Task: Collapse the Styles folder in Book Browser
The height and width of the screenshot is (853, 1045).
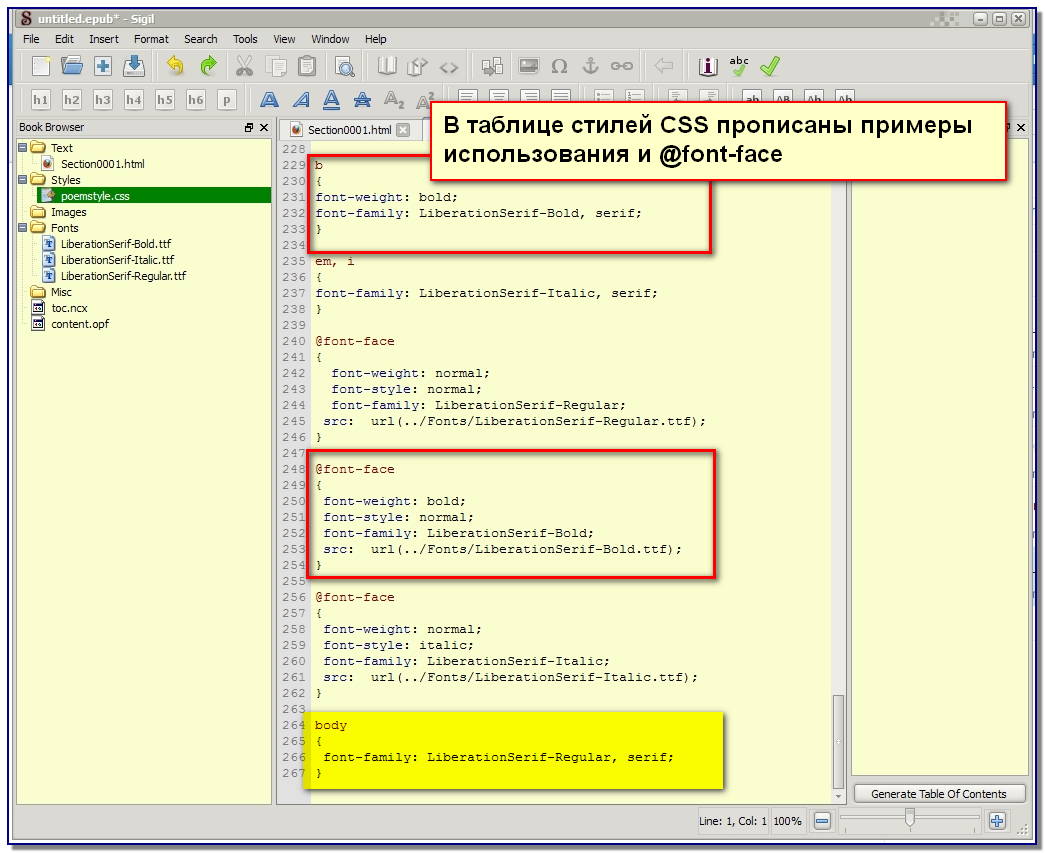Action: [x=22, y=179]
